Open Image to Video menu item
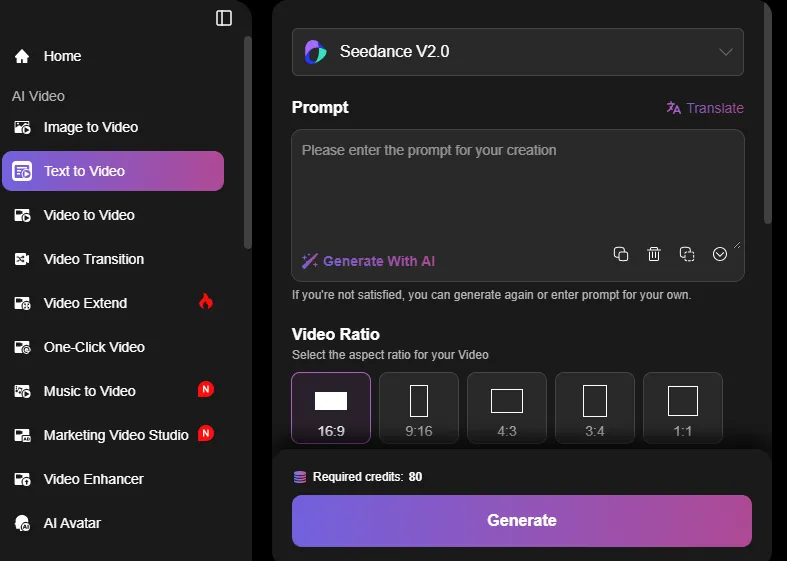787x561 pixels. tap(113, 127)
